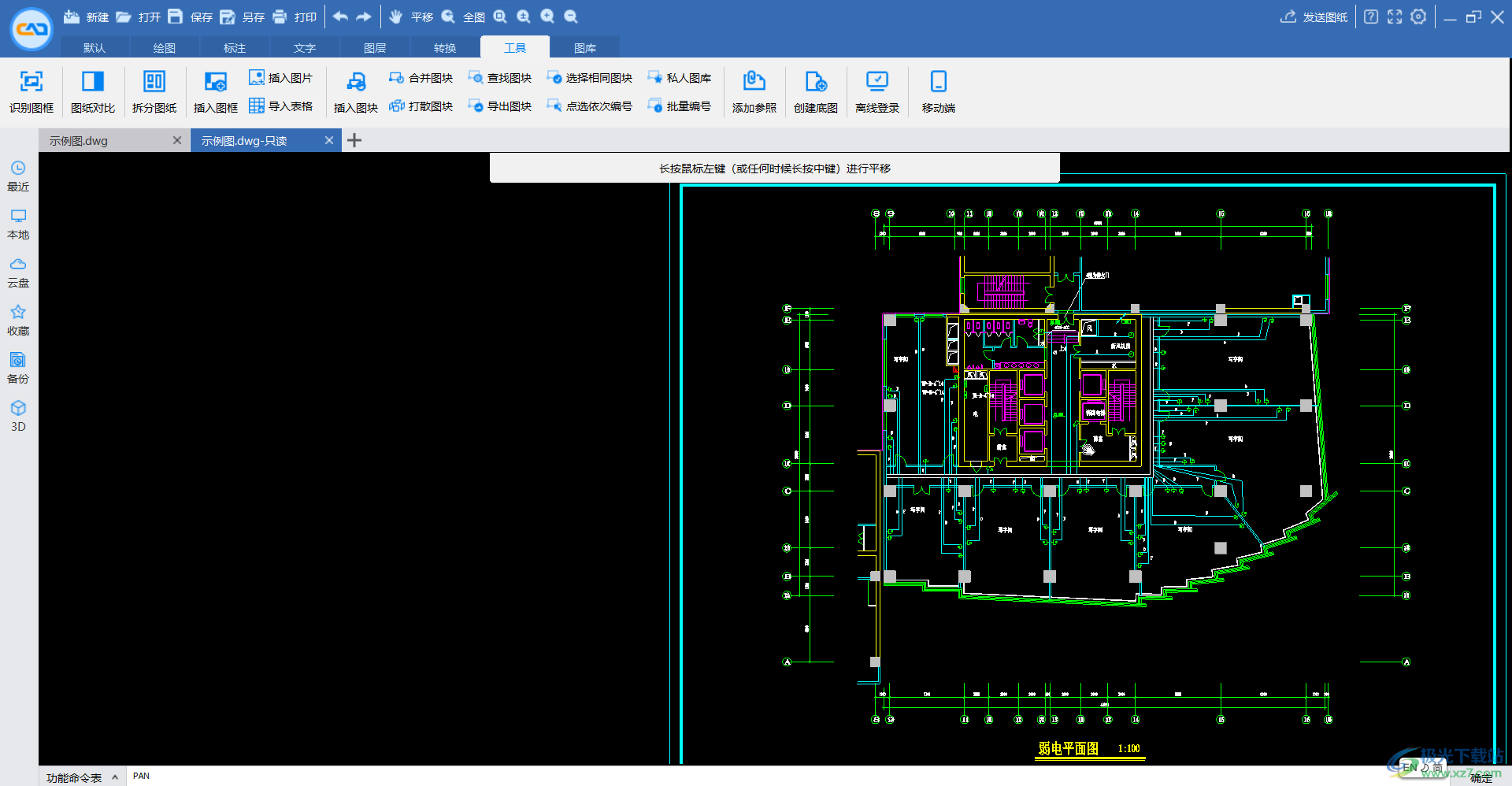Open 图纸对比 drawing compare
The image size is (1512, 786).
93,91
